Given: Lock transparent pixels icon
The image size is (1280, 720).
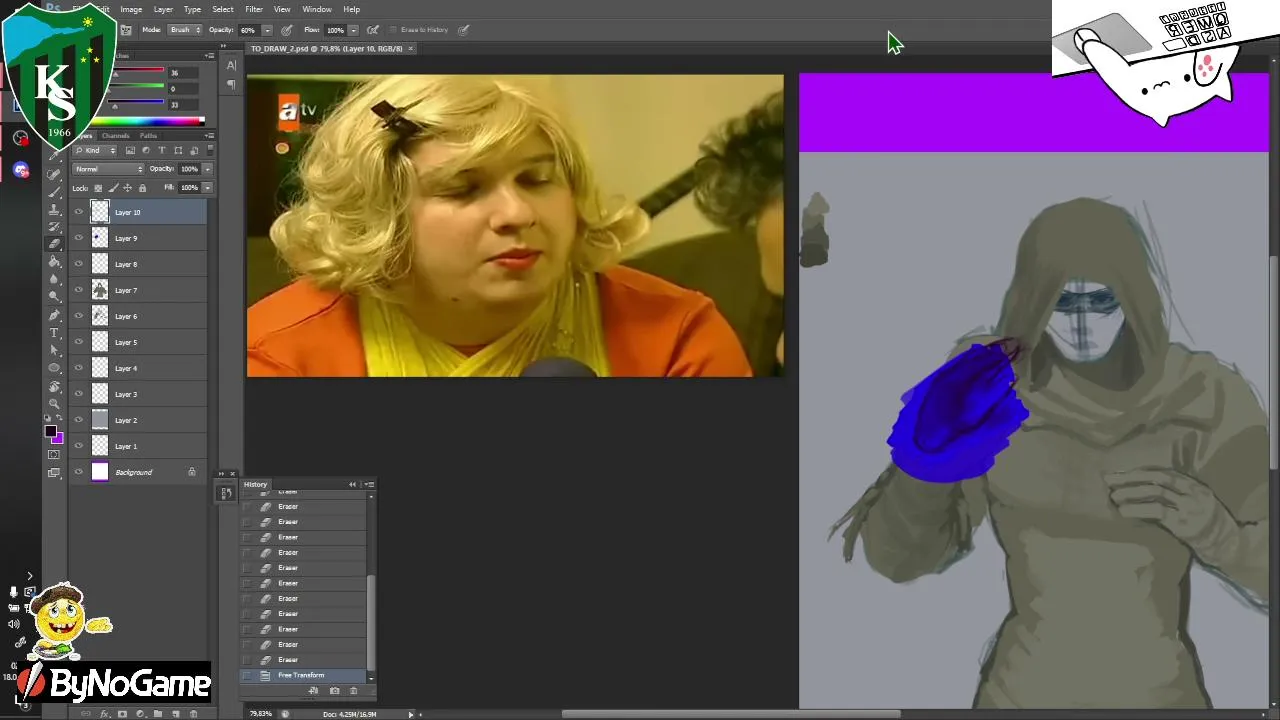Looking at the screenshot, I should tap(98, 188).
